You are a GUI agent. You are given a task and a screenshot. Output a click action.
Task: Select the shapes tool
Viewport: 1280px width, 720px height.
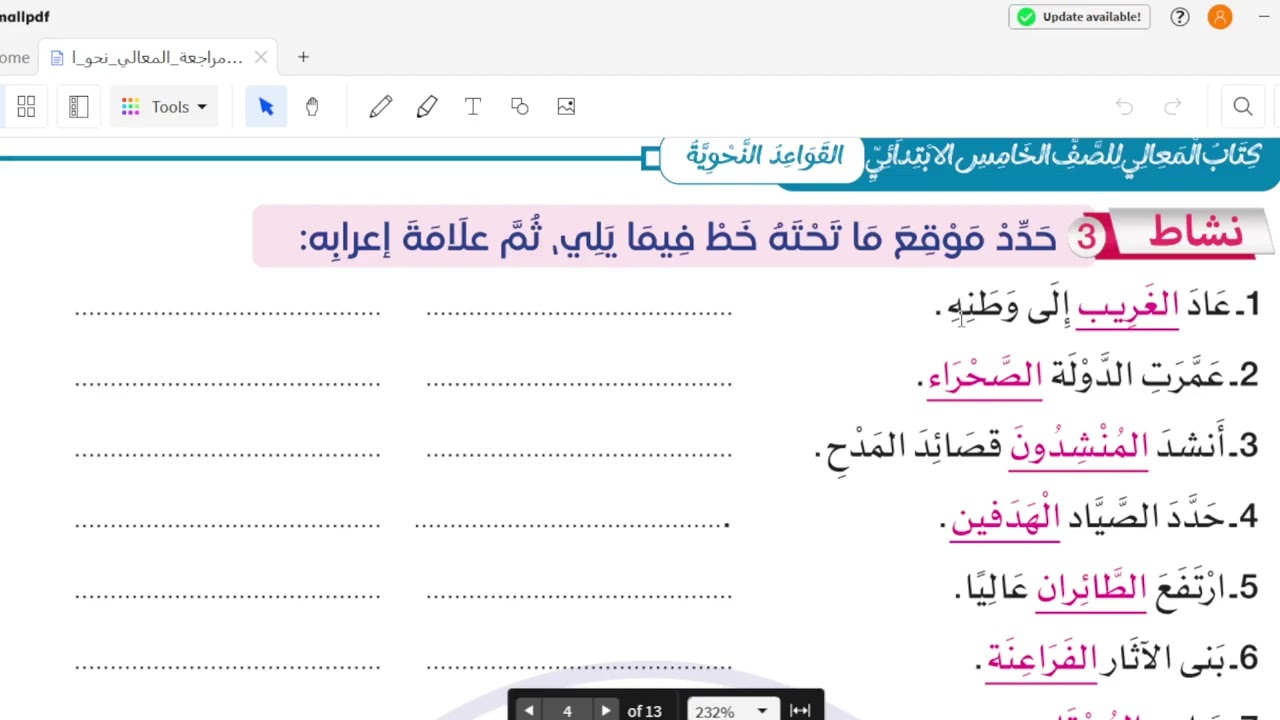pyautogui.click(x=520, y=106)
